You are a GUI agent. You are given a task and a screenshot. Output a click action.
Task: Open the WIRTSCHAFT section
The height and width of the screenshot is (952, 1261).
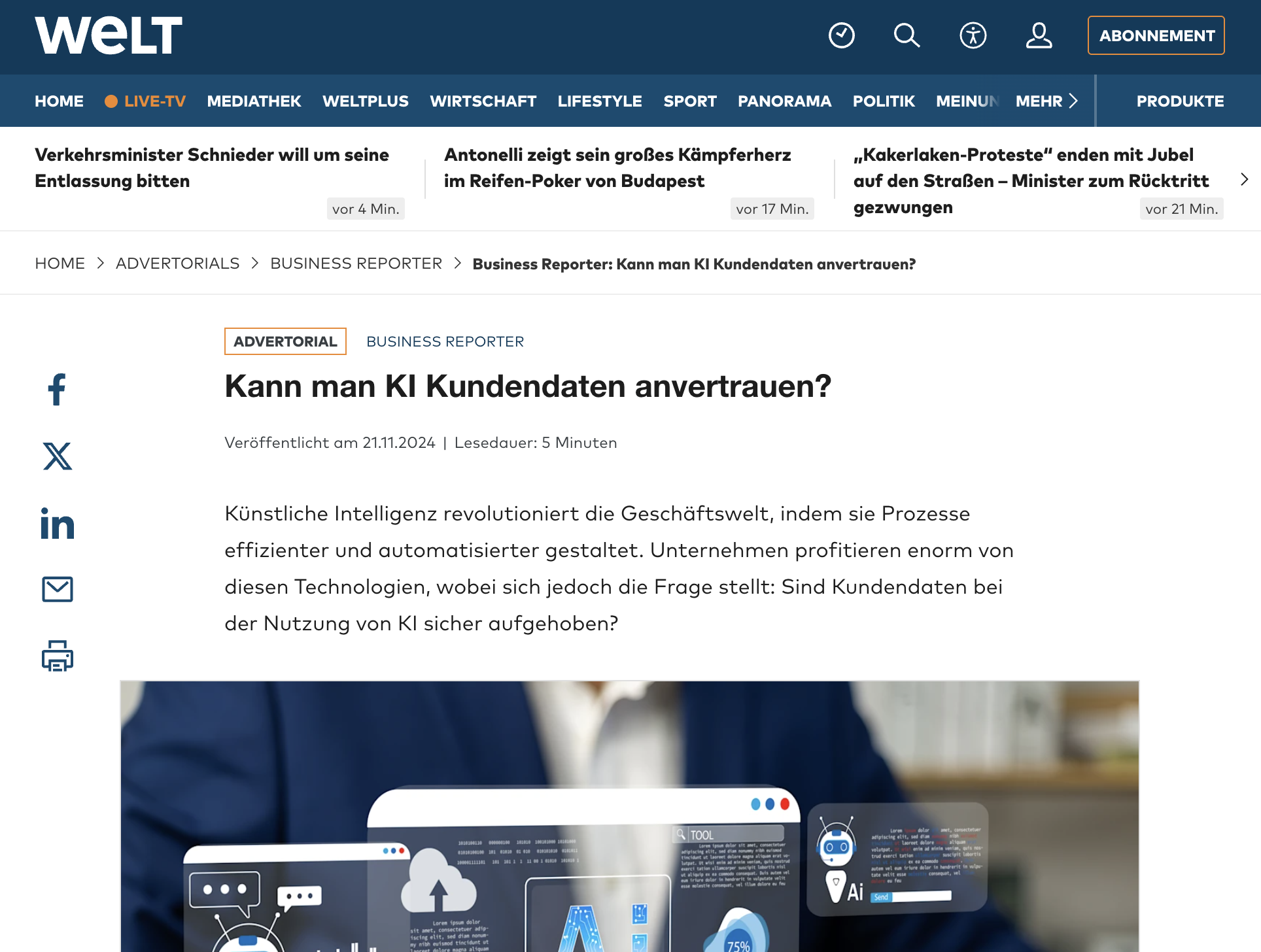[x=483, y=101]
